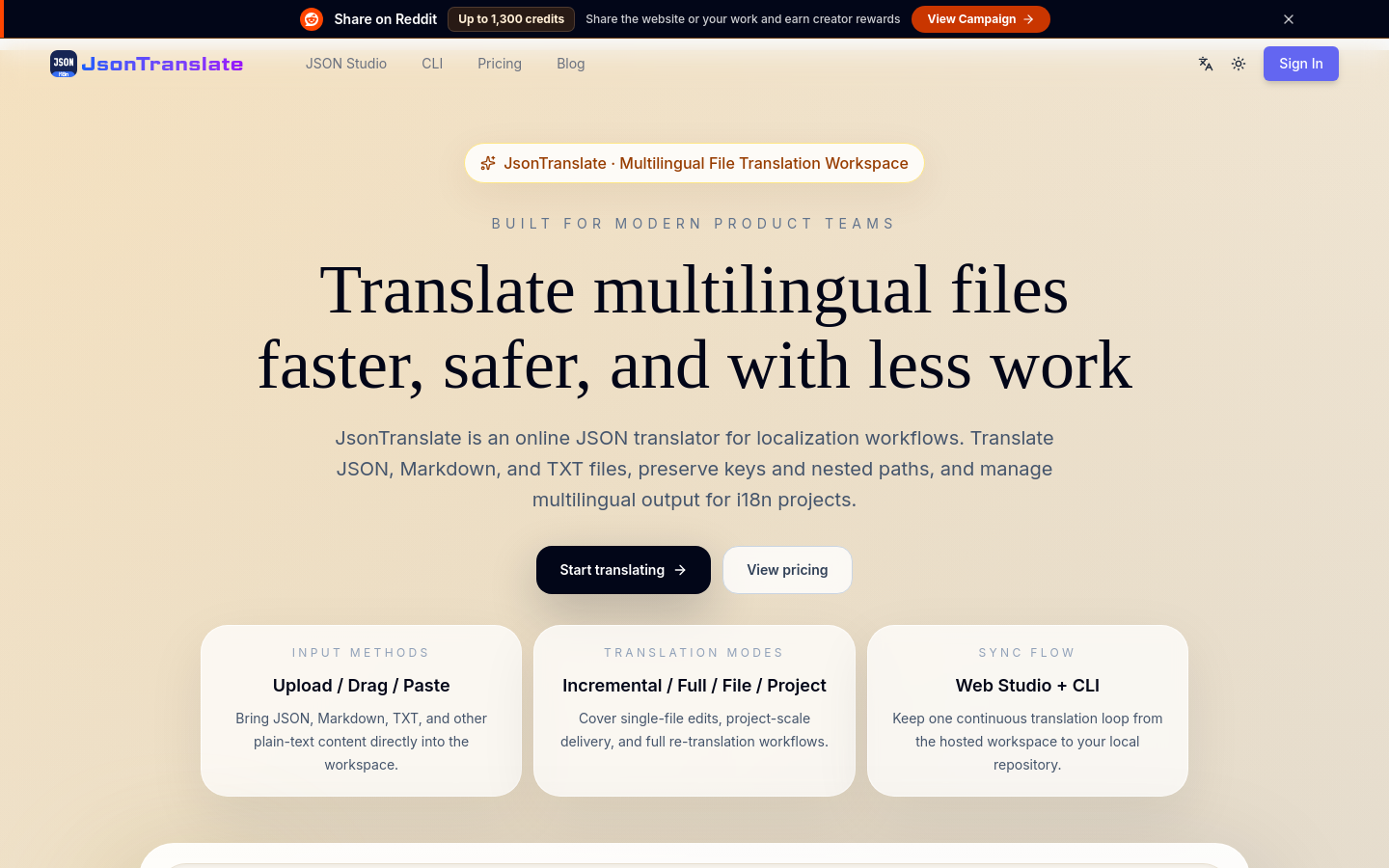
Task: Click the Reddit logo icon in banner
Action: point(312,19)
